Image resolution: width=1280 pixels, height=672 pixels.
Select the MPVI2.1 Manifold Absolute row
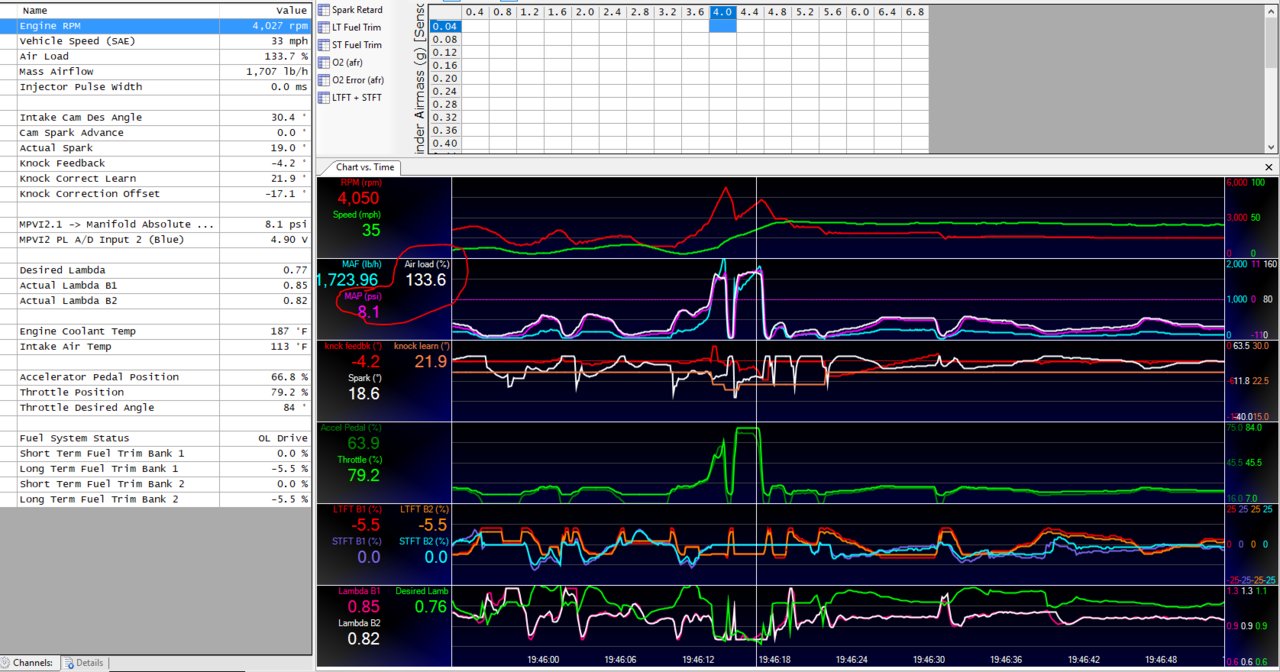click(x=156, y=224)
